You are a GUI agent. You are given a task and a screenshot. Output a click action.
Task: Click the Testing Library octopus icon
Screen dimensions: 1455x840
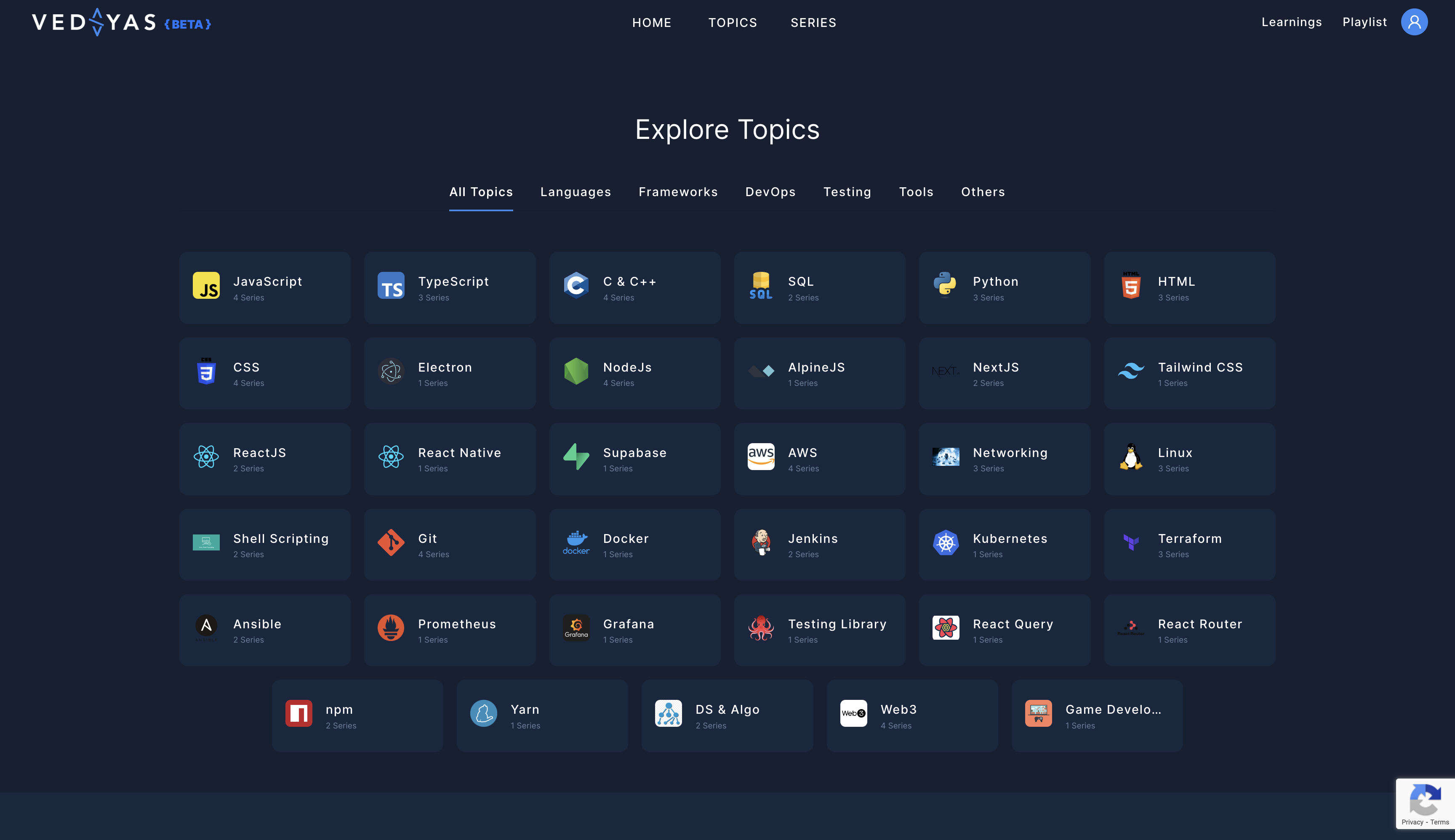coord(761,628)
